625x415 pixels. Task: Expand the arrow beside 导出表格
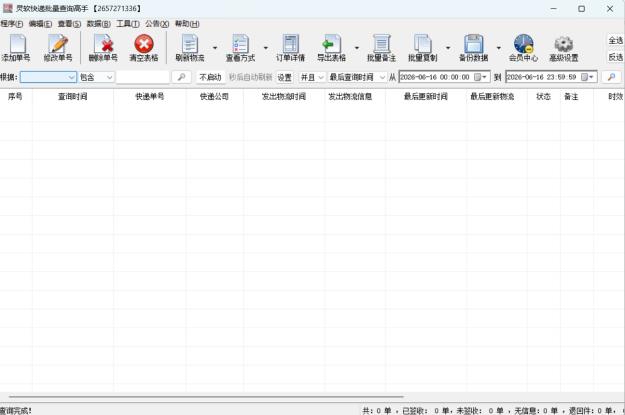point(357,48)
